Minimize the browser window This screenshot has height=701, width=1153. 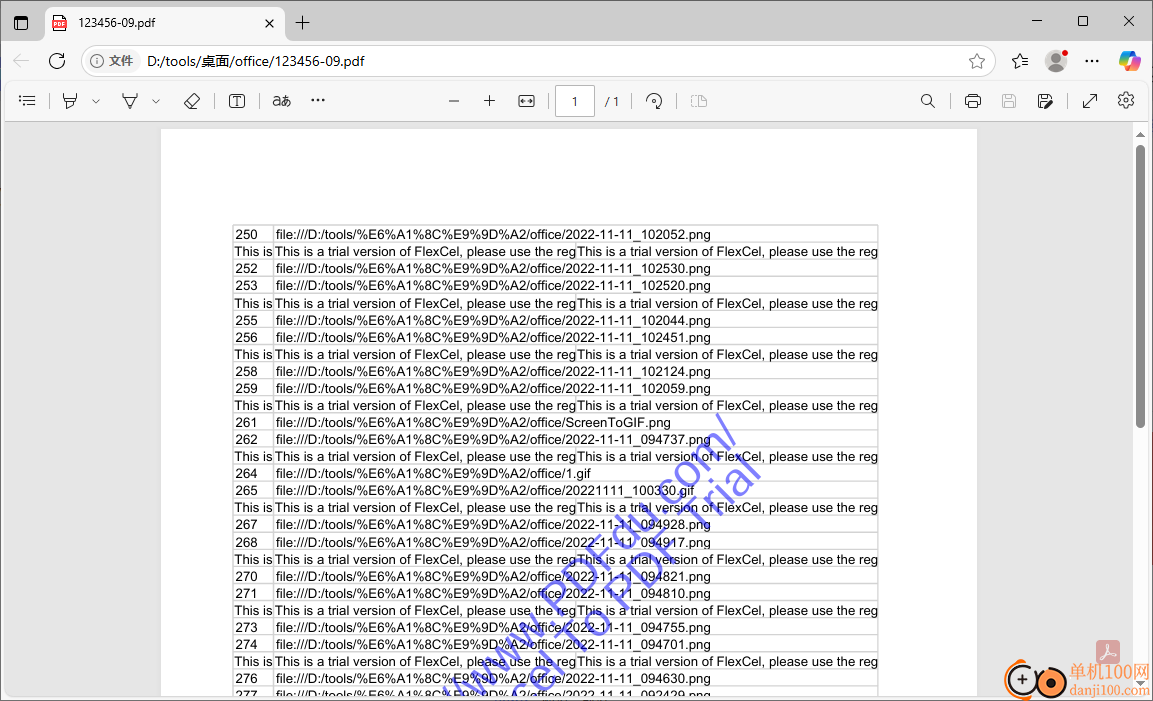tap(1037, 21)
